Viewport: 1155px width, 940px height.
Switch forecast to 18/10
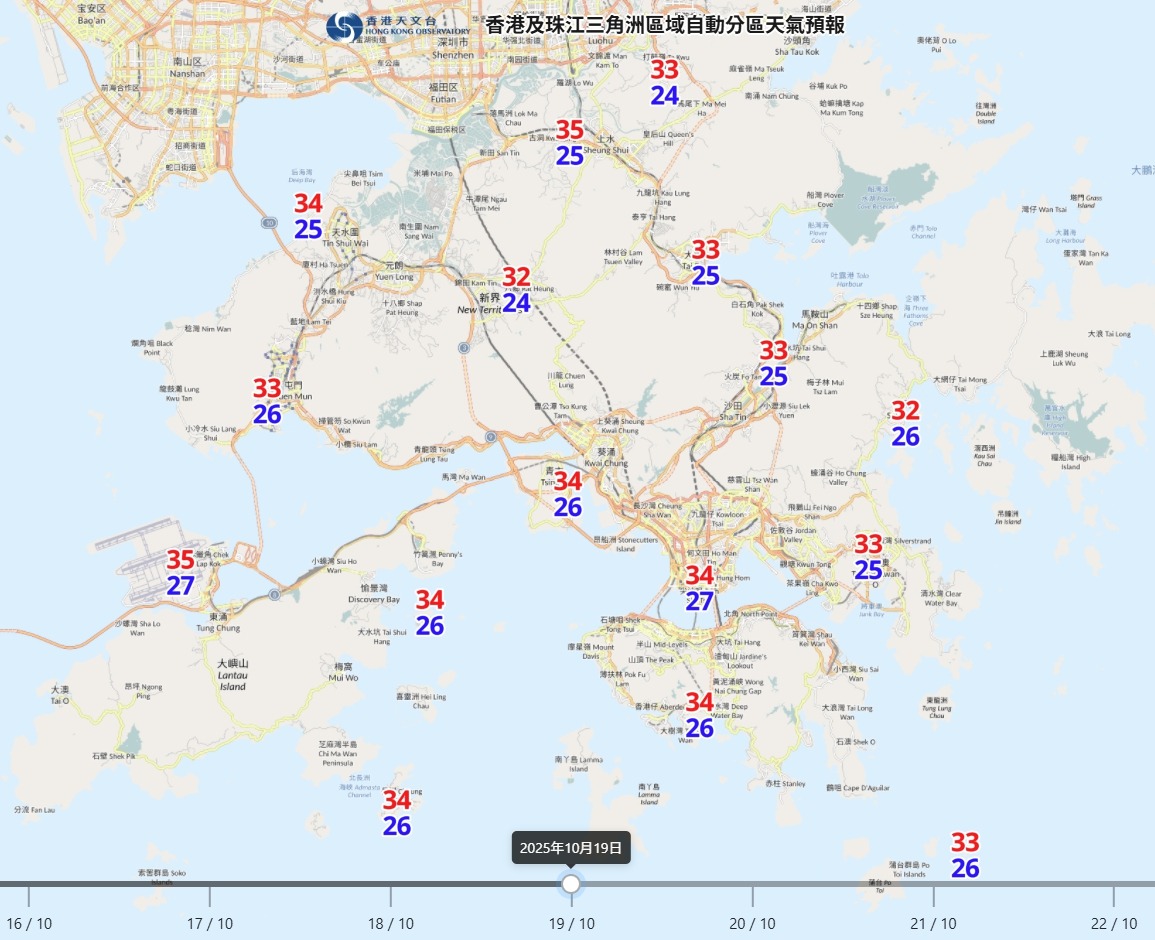point(391,896)
